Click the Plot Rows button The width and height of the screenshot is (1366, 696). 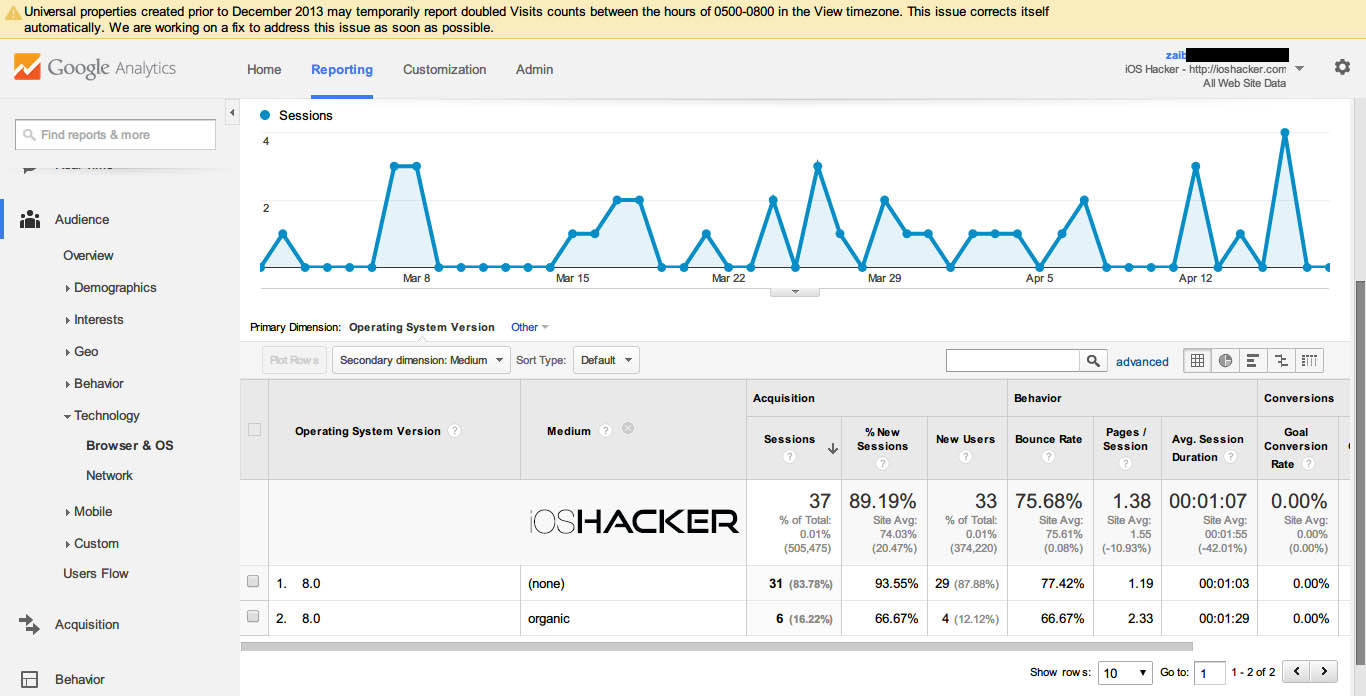click(294, 360)
